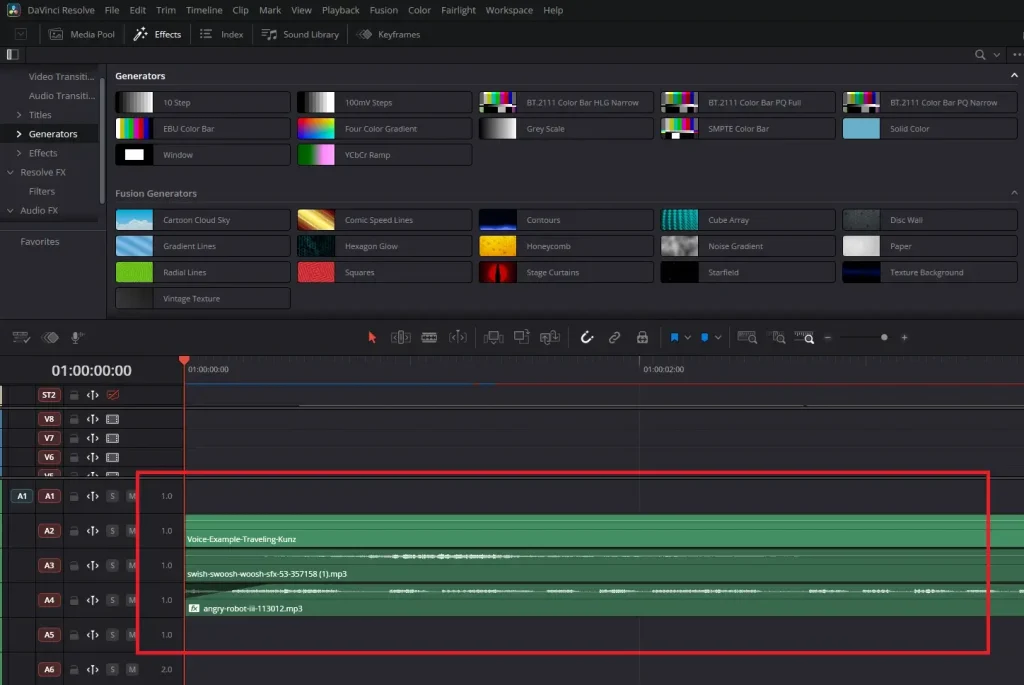
Task: Select the Stage Curtains generator
Action: pyautogui.click(x=566, y=272)
